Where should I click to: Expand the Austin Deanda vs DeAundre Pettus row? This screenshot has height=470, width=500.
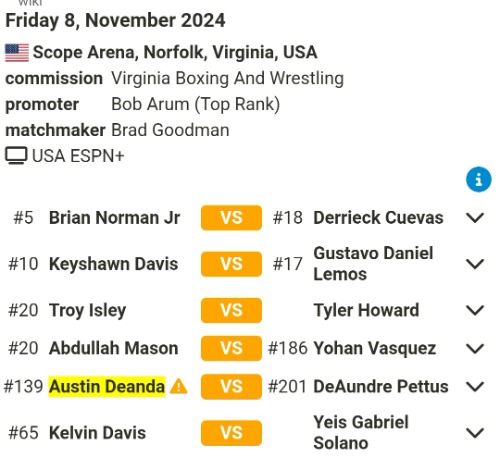(x=475, y=387)
